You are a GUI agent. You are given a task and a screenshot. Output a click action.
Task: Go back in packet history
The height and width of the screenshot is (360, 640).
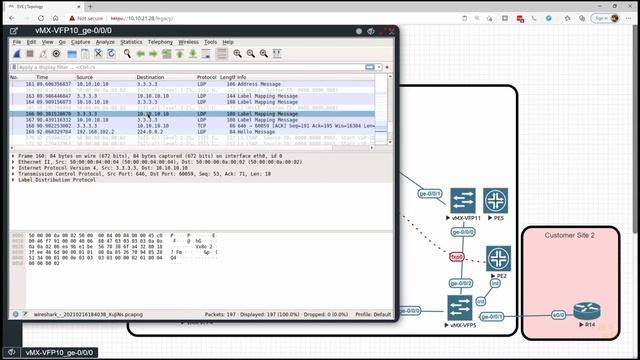[x=140, y=54]
